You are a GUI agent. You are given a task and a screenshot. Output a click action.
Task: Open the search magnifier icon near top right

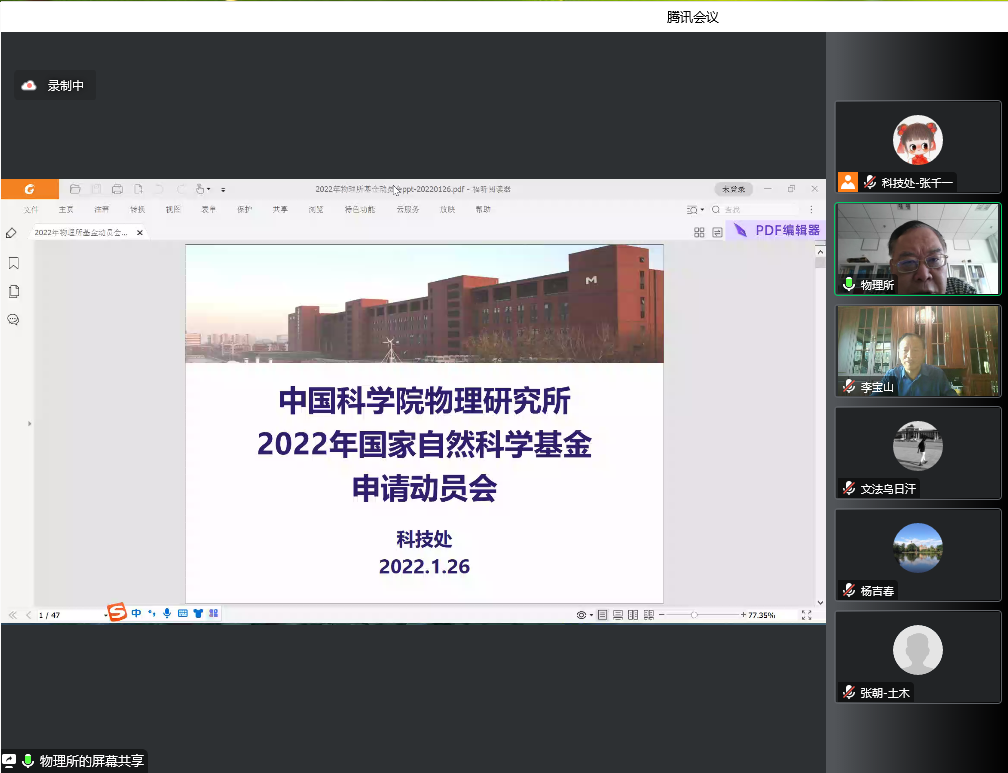coord(716,209)
